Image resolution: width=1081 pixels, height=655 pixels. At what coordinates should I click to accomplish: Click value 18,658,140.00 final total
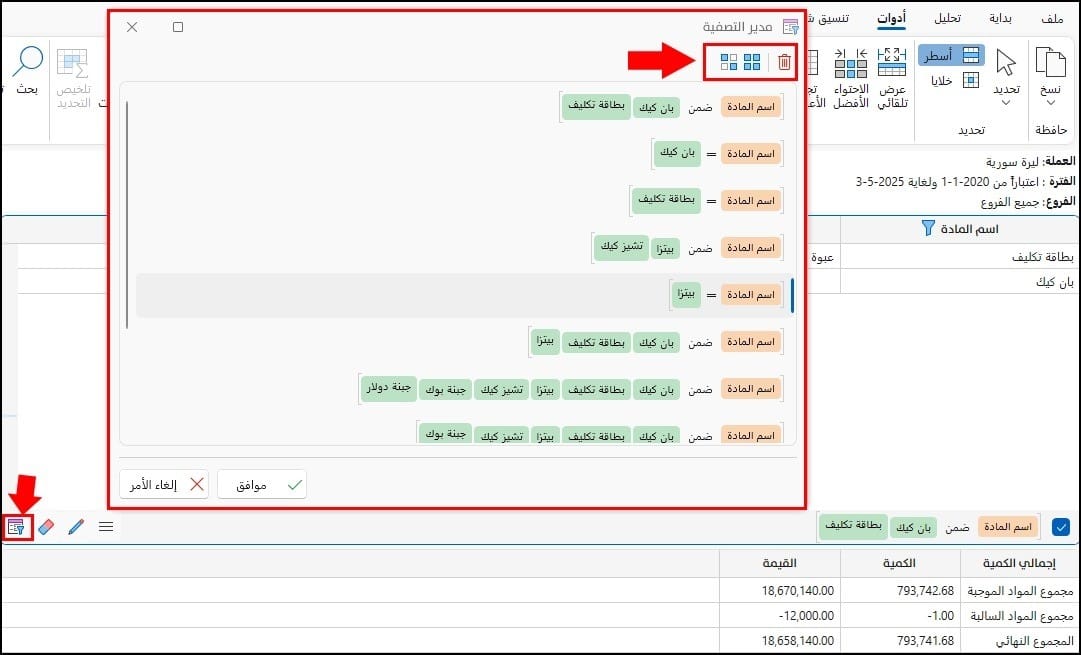click(x=797, y=641)
